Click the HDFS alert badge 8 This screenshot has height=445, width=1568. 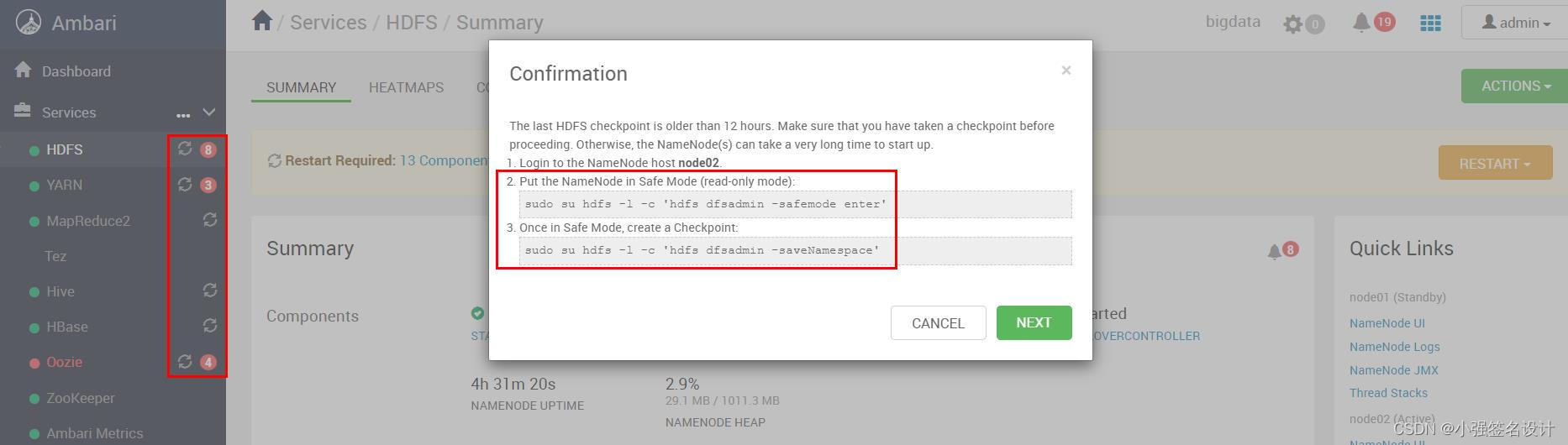click(208, 150)
